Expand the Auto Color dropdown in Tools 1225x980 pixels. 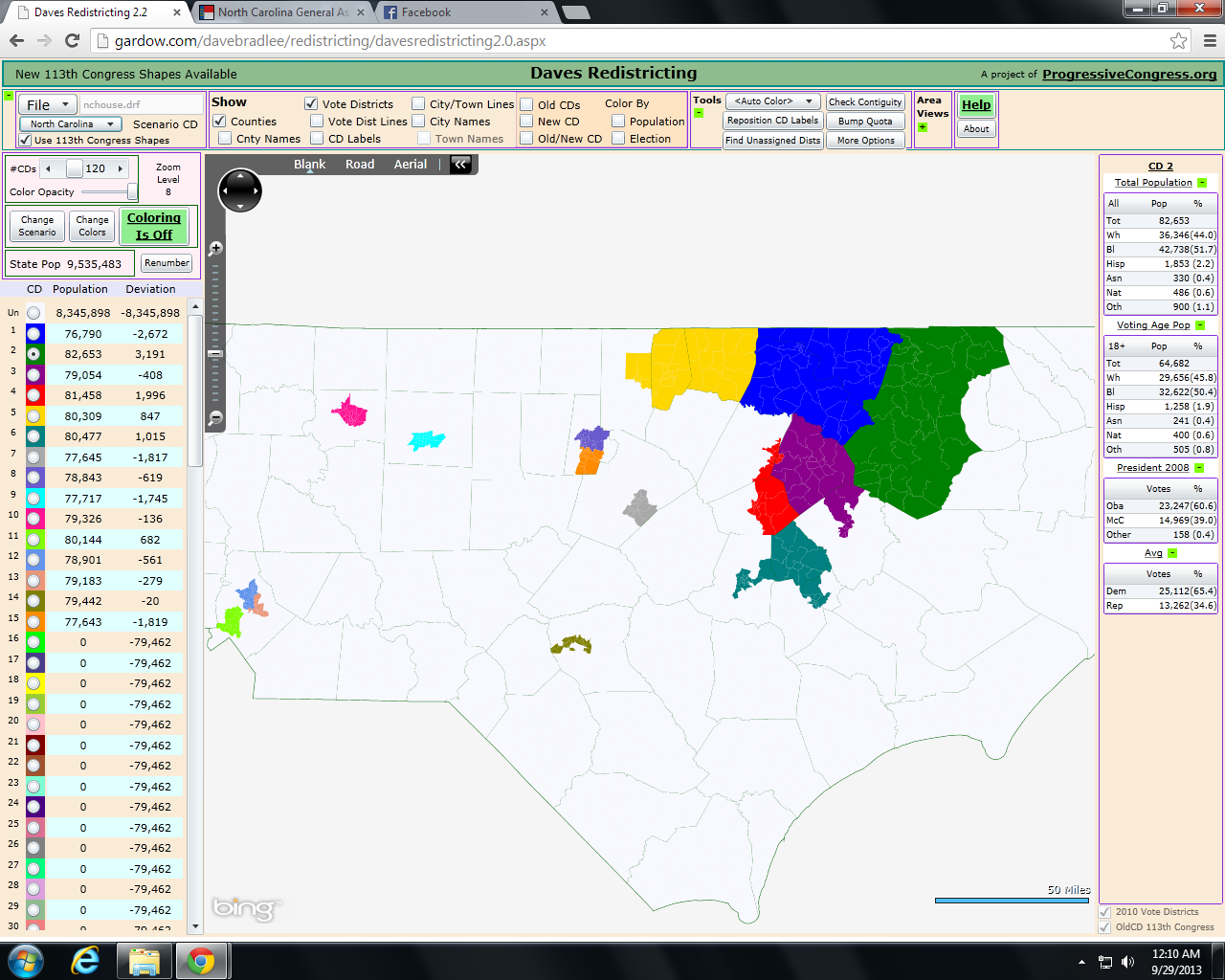772,101
